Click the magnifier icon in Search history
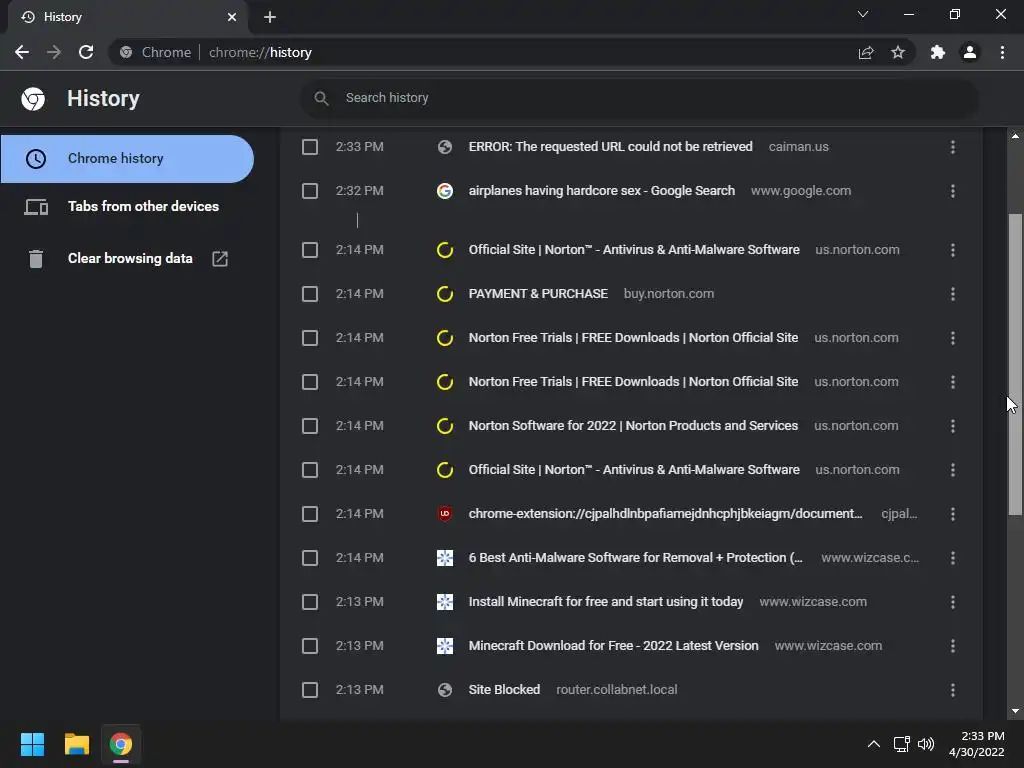 tap(321, 98)
